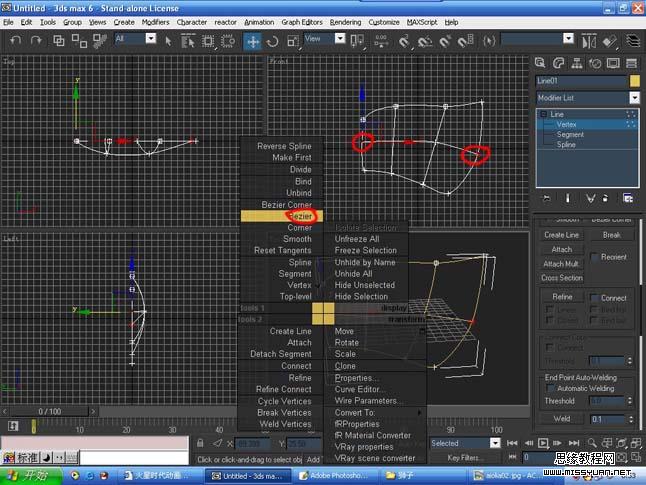Click the Create Line button in panel
This screenshot has width=646, height=485.
click(x=561, y=235)
